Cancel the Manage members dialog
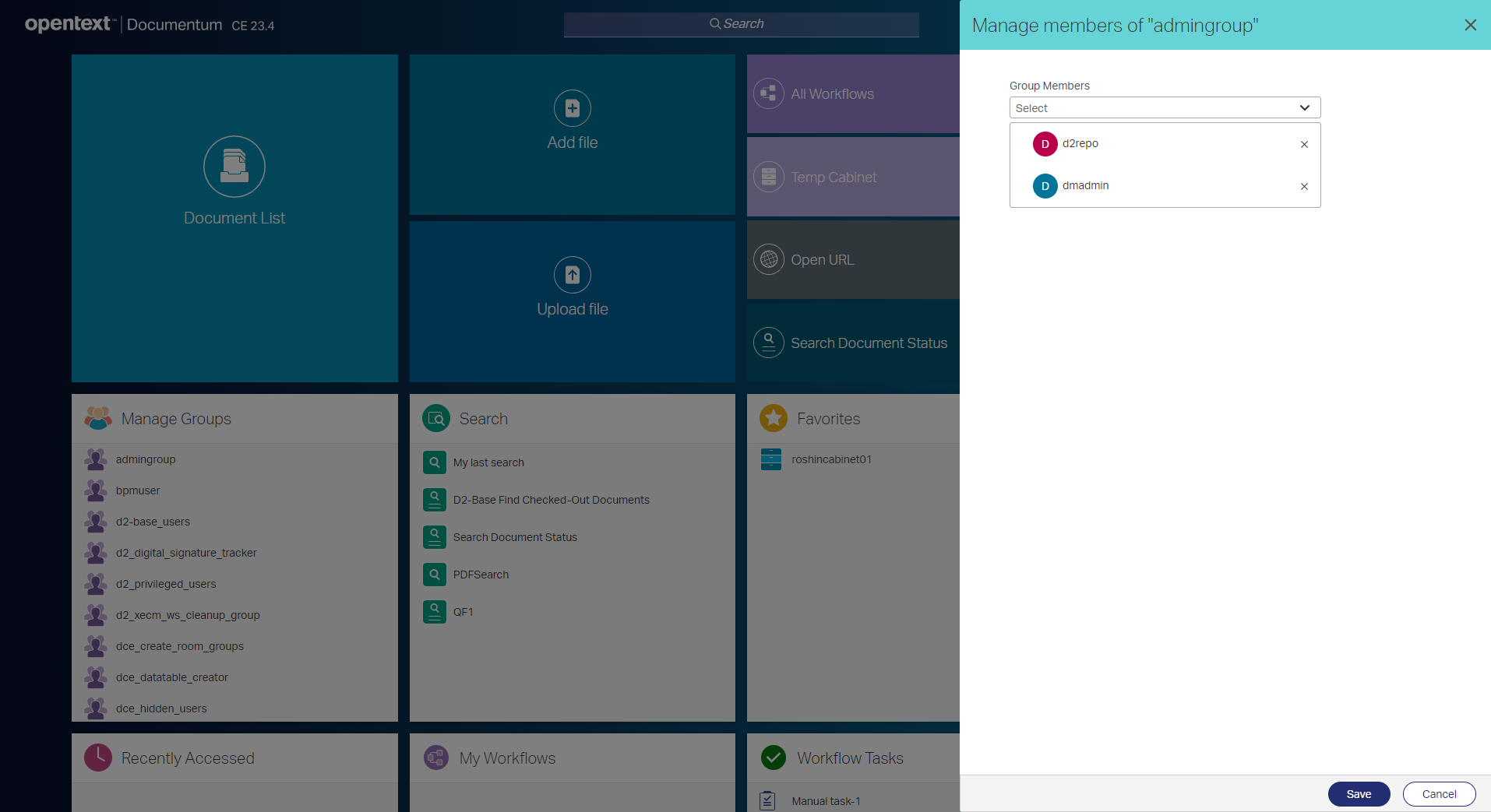The height and width of the screenshot is (812, 1491). click(1437, 793)
